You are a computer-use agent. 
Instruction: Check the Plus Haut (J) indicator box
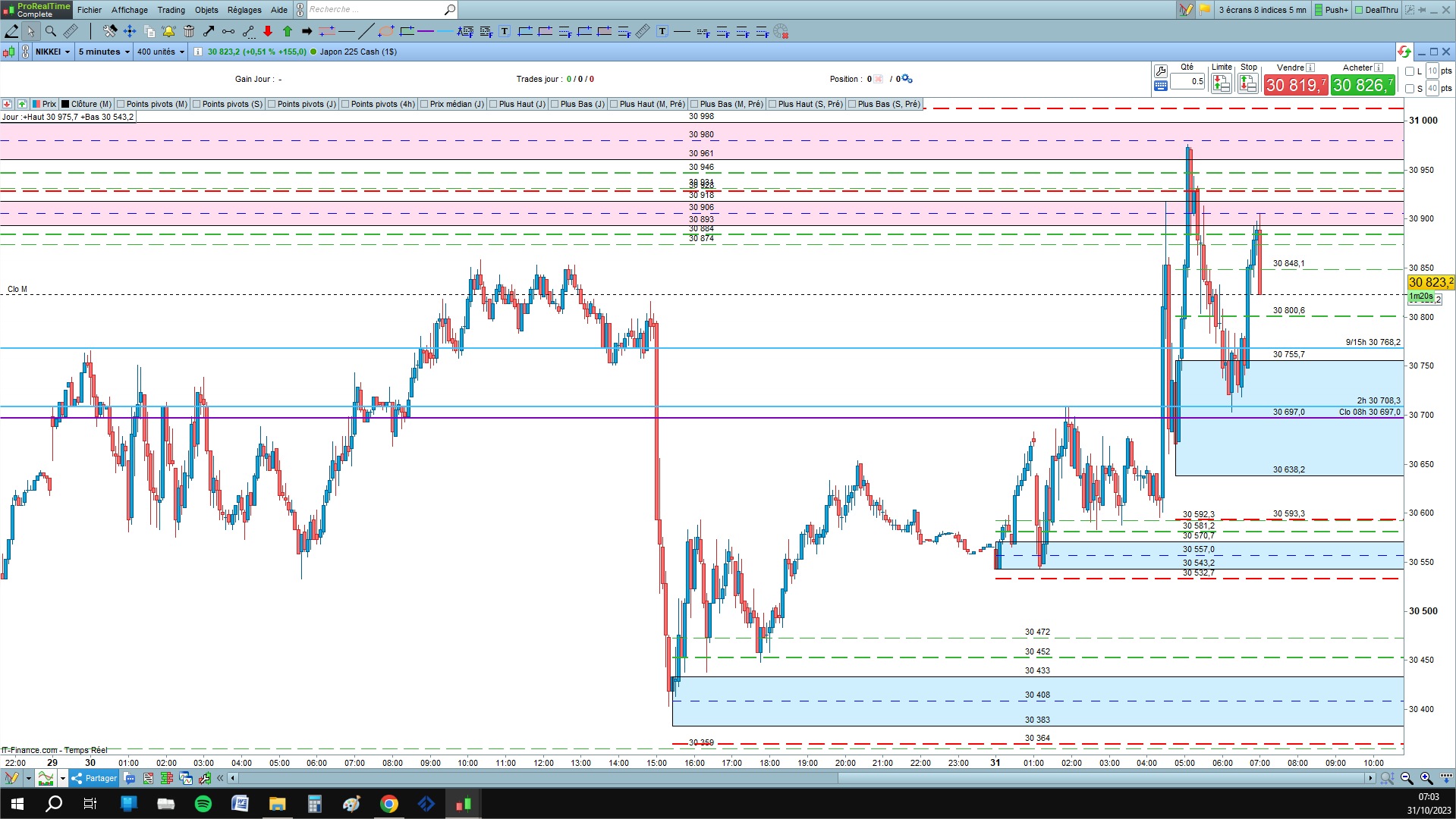[493, 104]
